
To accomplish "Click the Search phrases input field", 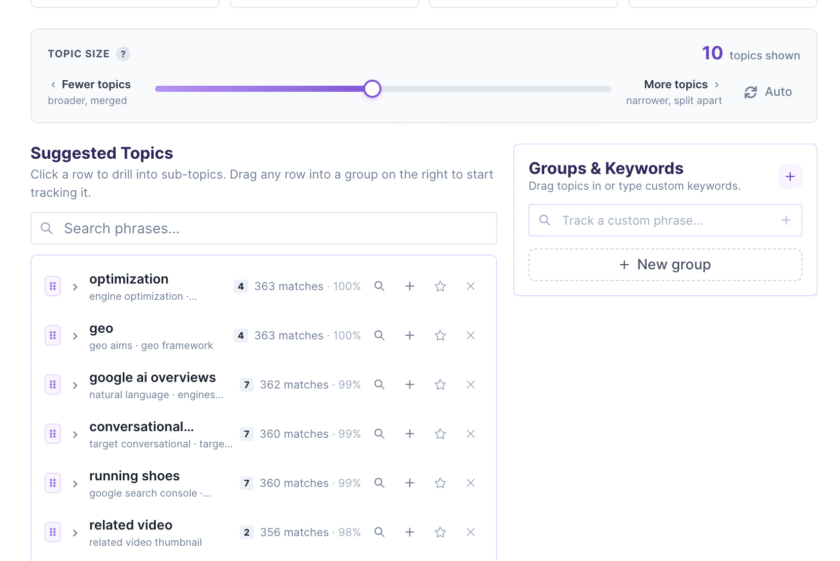I will [264, 229].
